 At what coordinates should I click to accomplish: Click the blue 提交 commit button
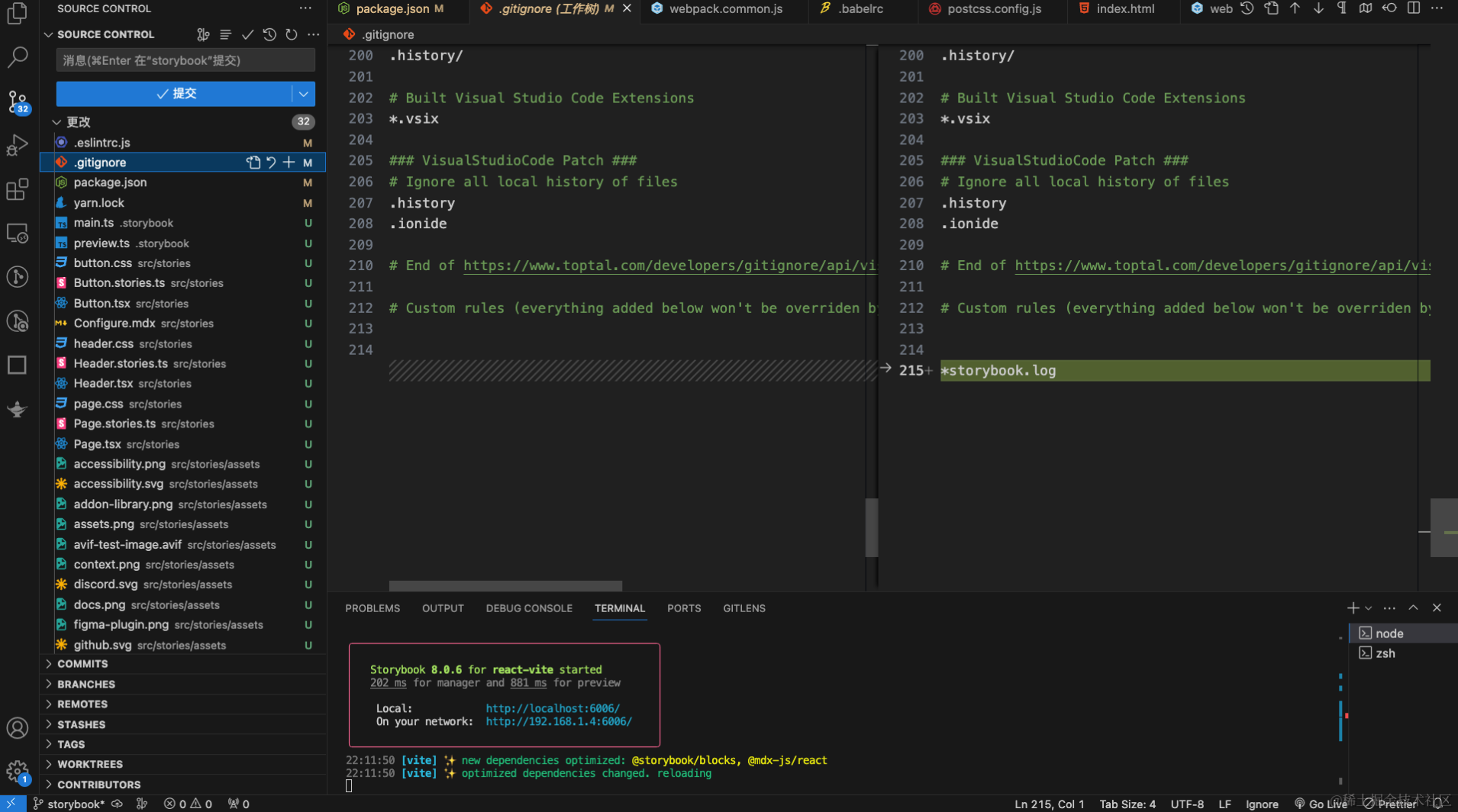click(x=175, y=94)
